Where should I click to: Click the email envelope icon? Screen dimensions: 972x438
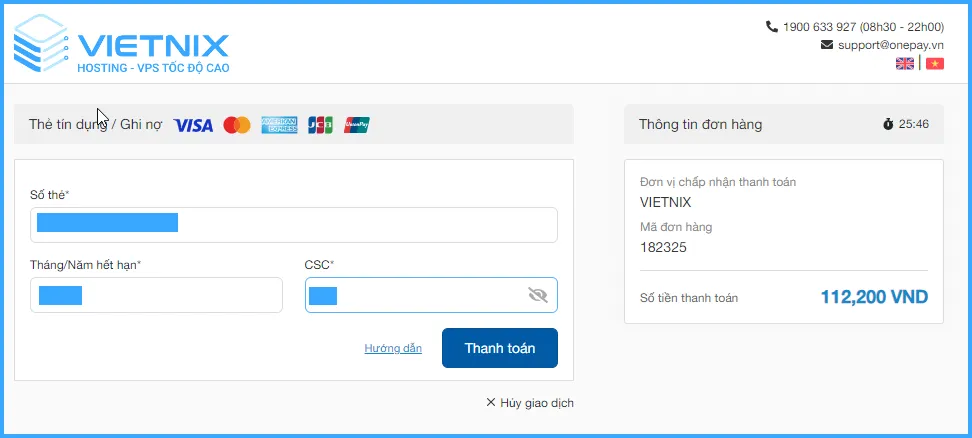point(827,45)
